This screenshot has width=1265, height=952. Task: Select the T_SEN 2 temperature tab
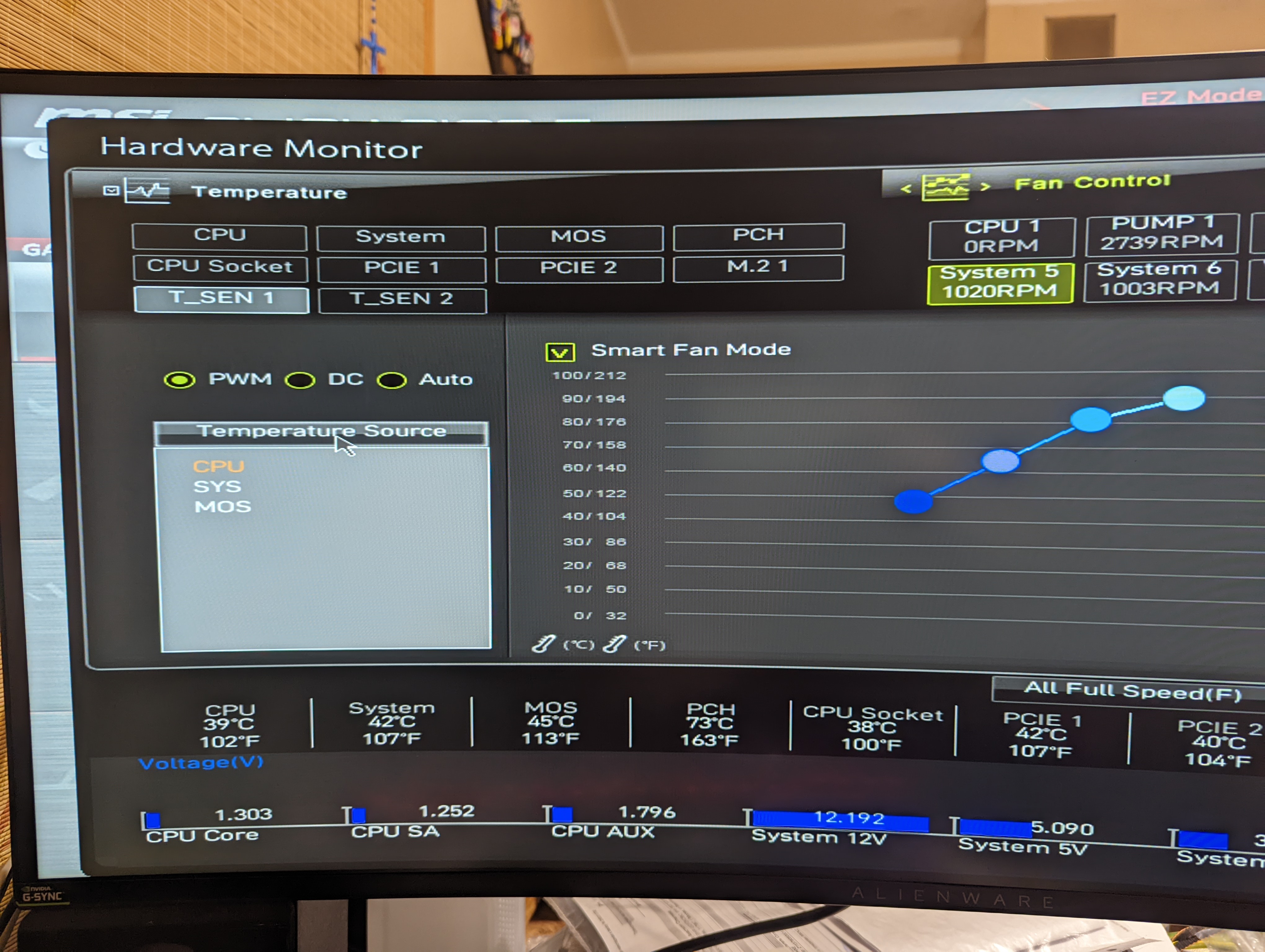[402, 299]
